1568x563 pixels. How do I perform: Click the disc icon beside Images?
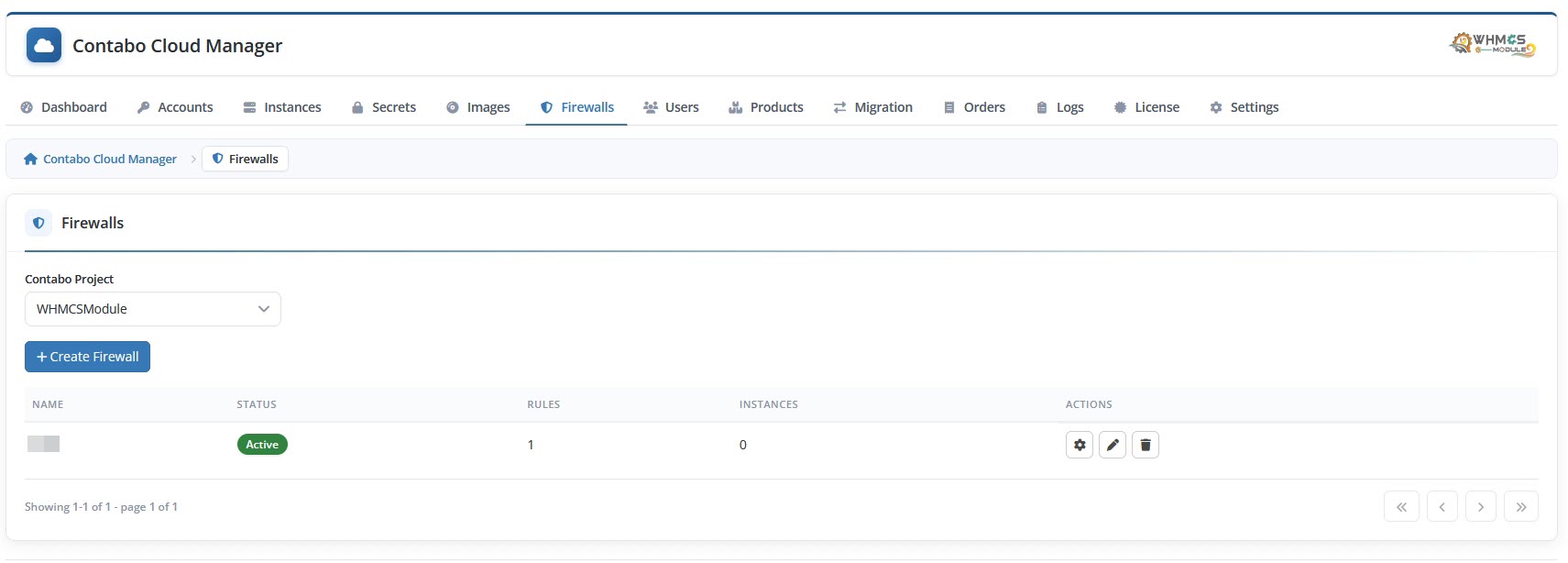[x=452, y=107]
